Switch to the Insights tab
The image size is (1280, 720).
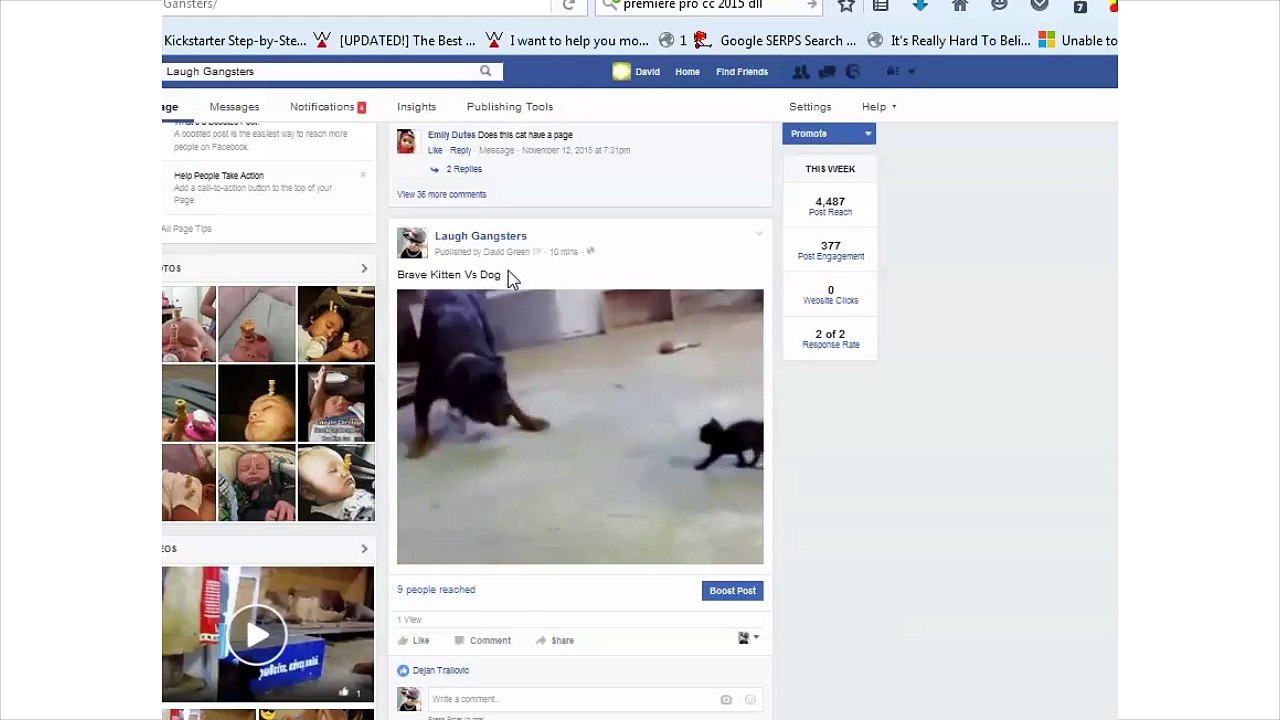click(x=416, y=107)
